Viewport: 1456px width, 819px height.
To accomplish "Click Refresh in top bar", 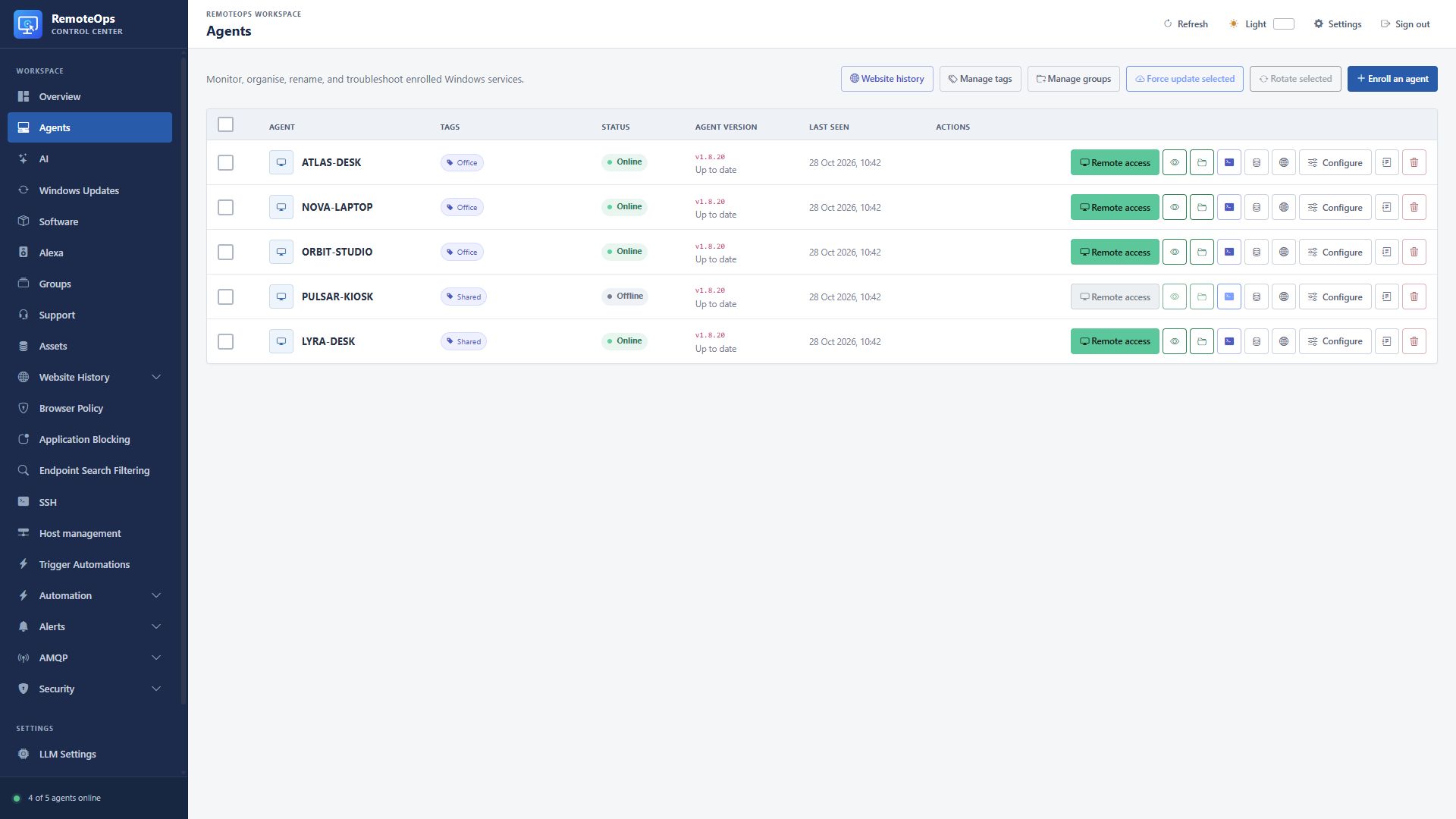I will [x=1186, y=24].
